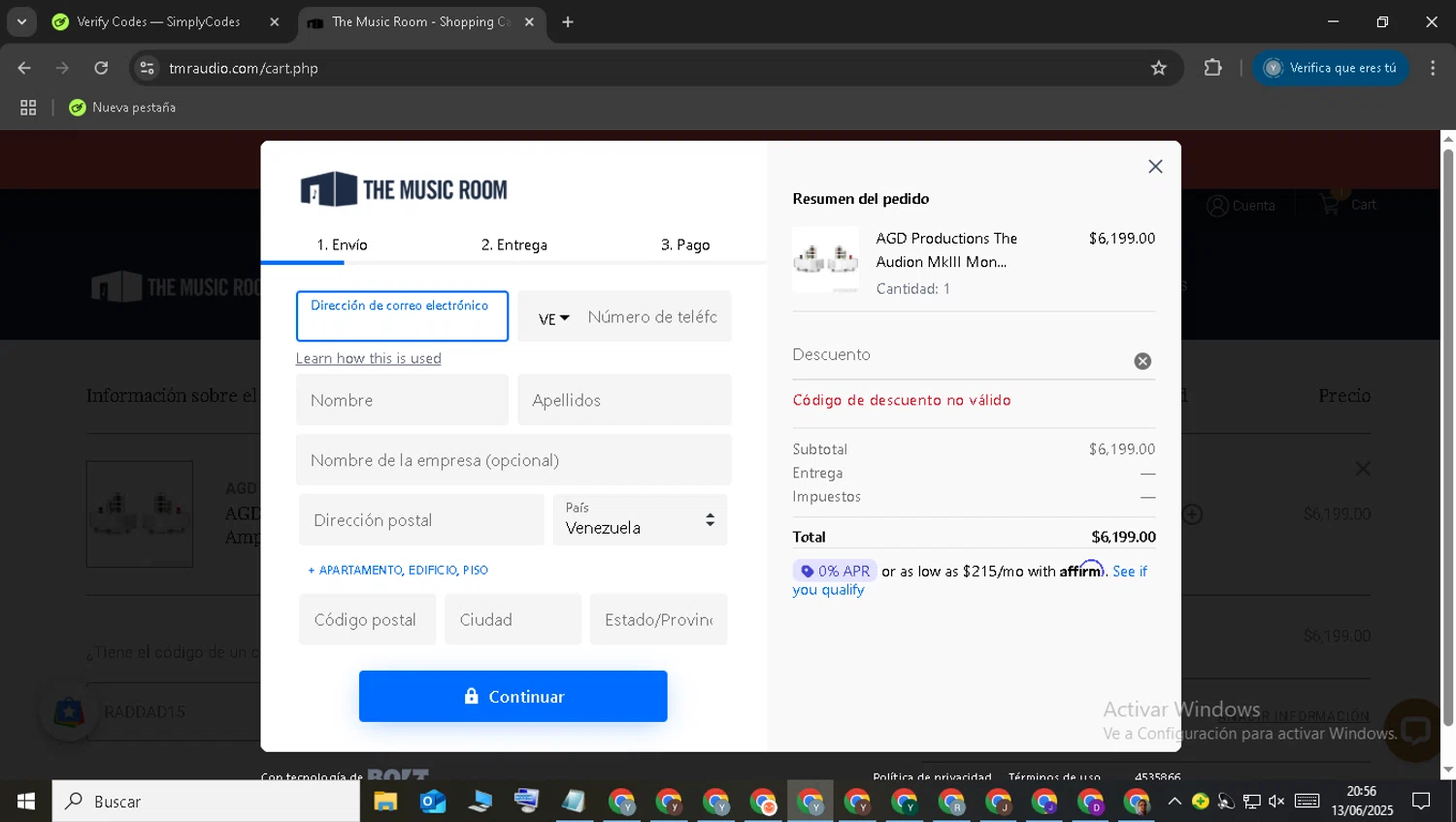This screenshot has height=822, width=1456.
Task: Open a new browser tab
Action: click(568, 21)
